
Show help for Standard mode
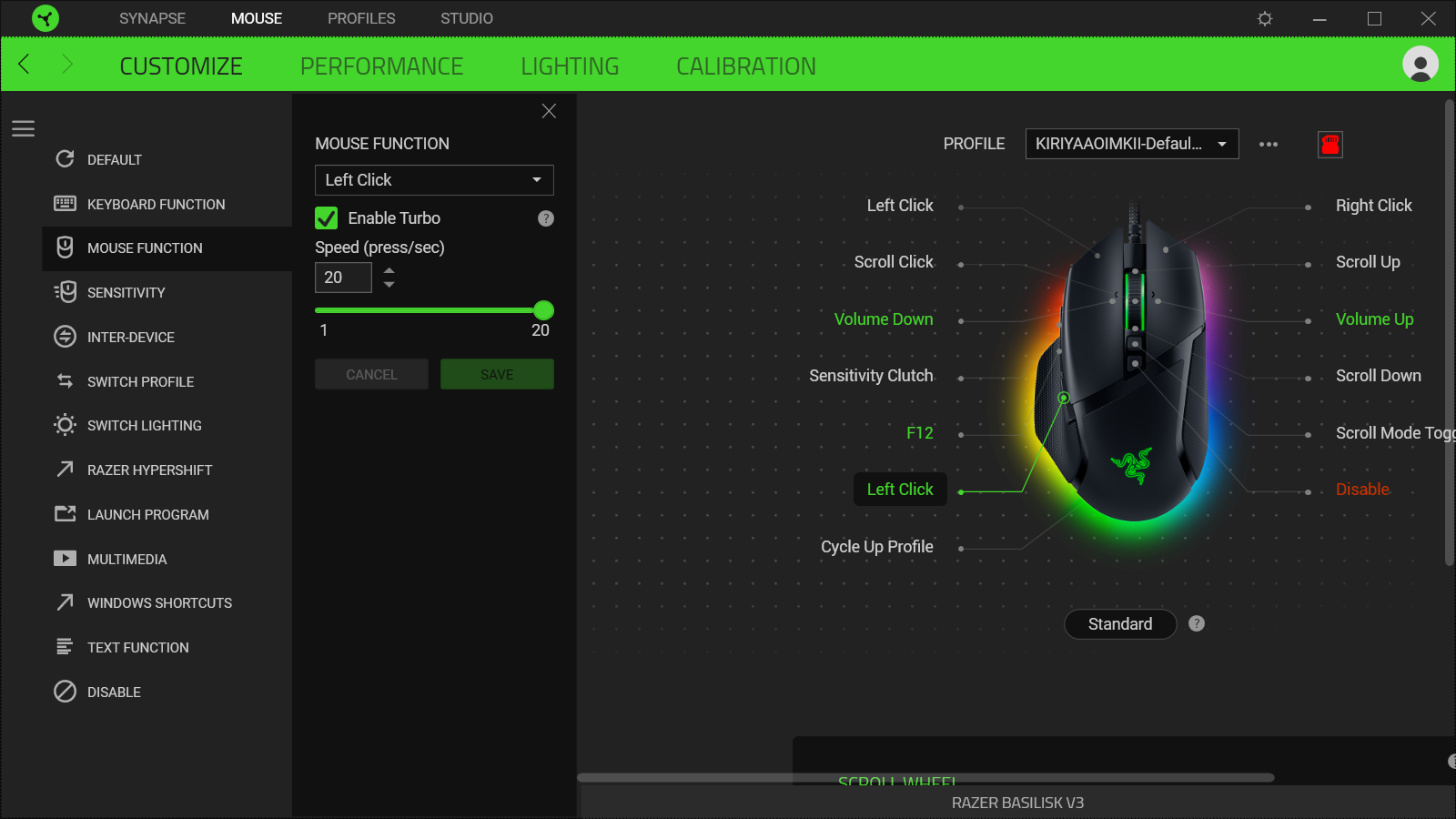[x=1197, y=623]
